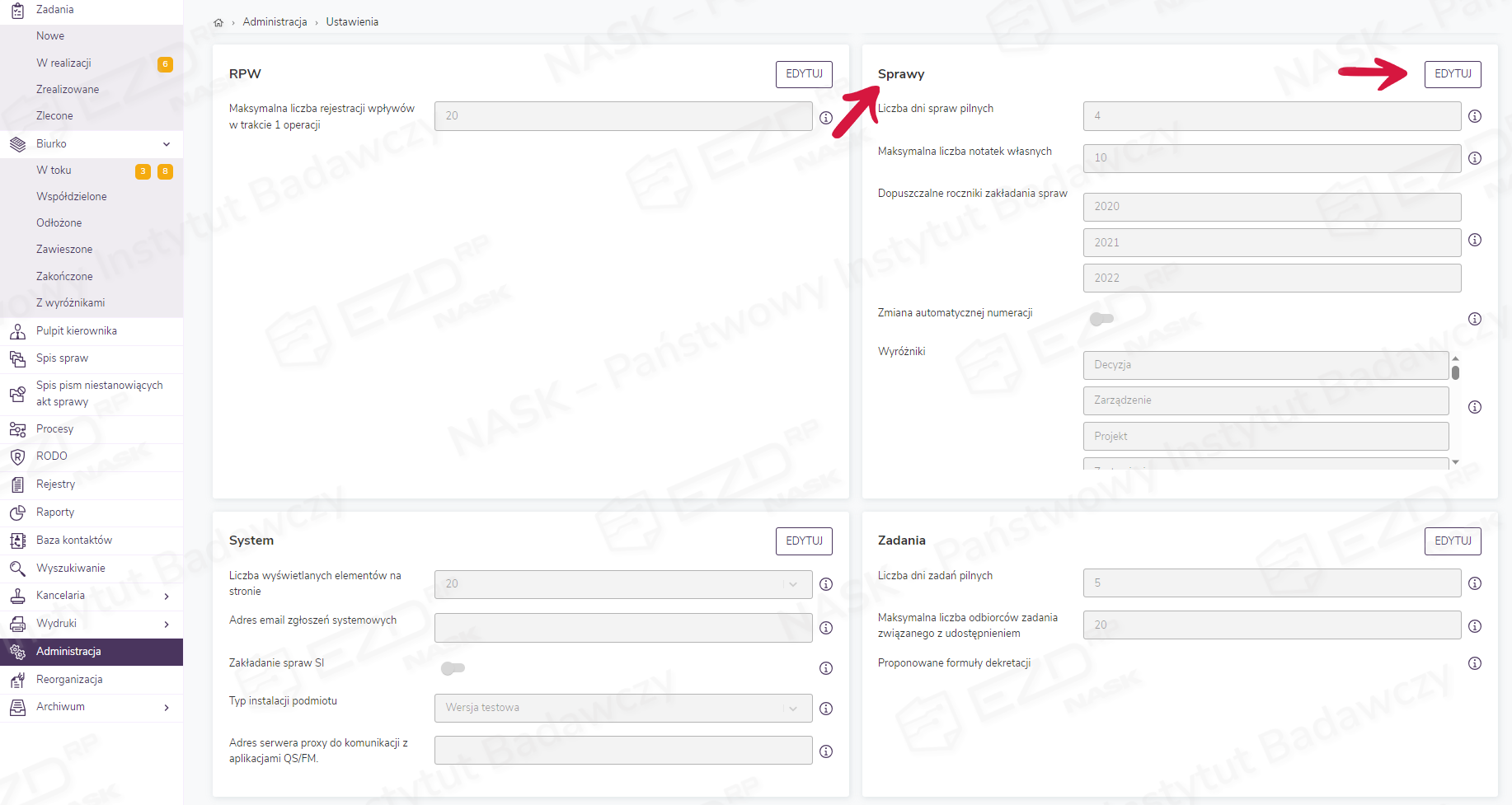The width and height of the screenshot is (1512, 805).
Task: Collapse the Biurko menu section
Action: [x=167, y=144]
